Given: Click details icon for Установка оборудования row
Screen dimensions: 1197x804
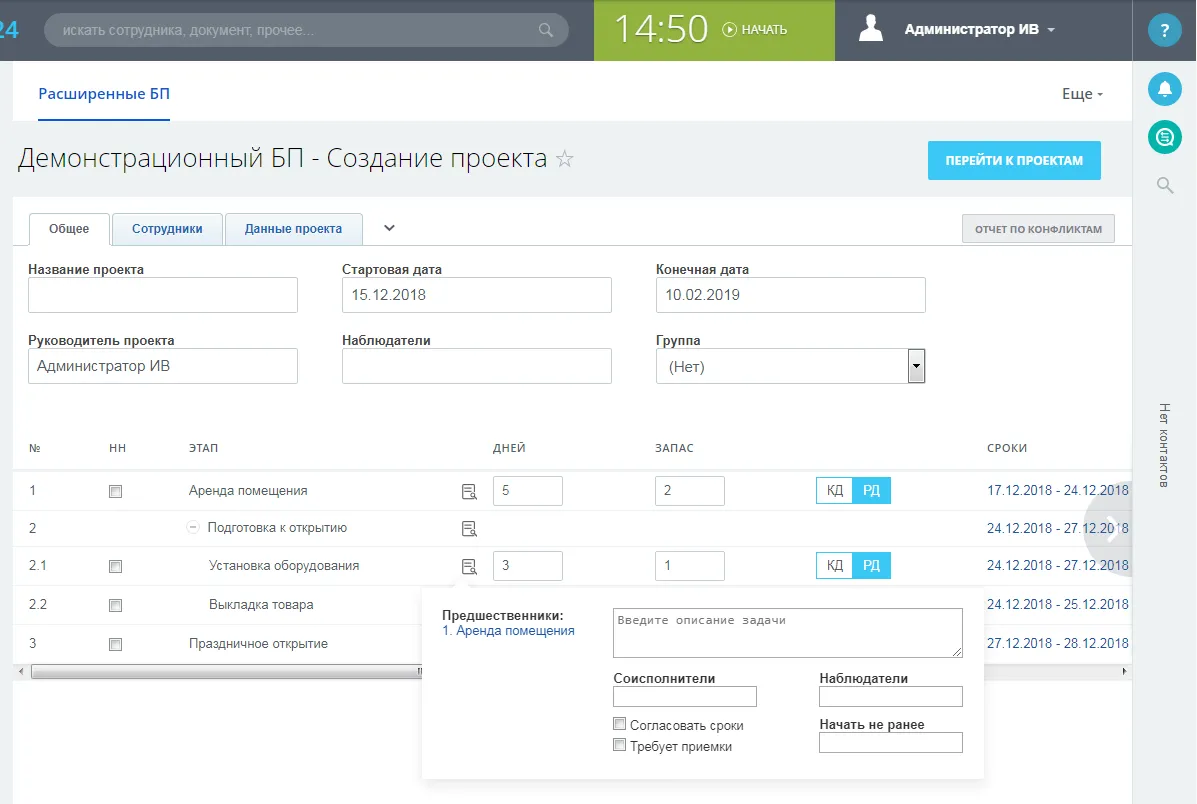Looking at the screenshot, I should (469, 566).
